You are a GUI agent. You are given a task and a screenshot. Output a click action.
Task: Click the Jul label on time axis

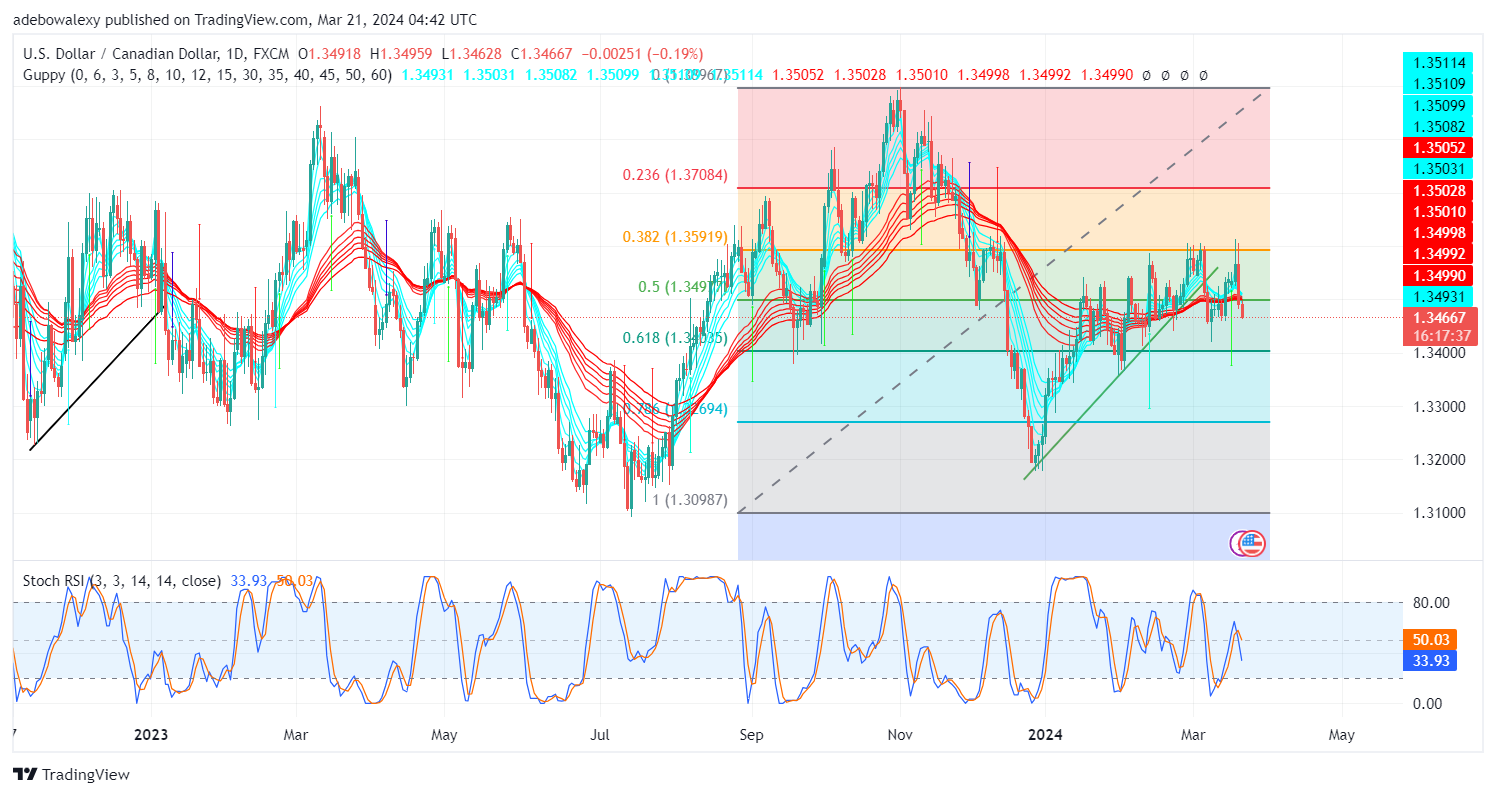(602, 735)
